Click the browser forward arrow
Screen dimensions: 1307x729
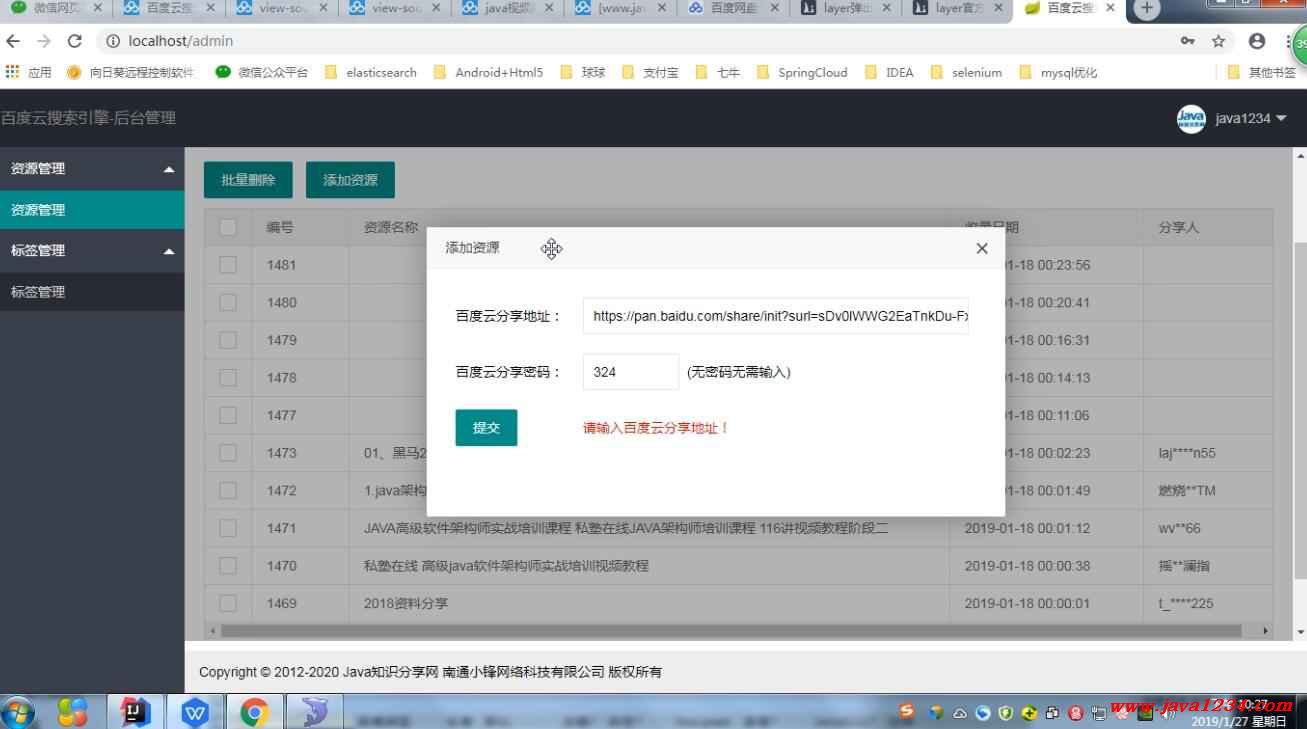click(x=44, y=41)
